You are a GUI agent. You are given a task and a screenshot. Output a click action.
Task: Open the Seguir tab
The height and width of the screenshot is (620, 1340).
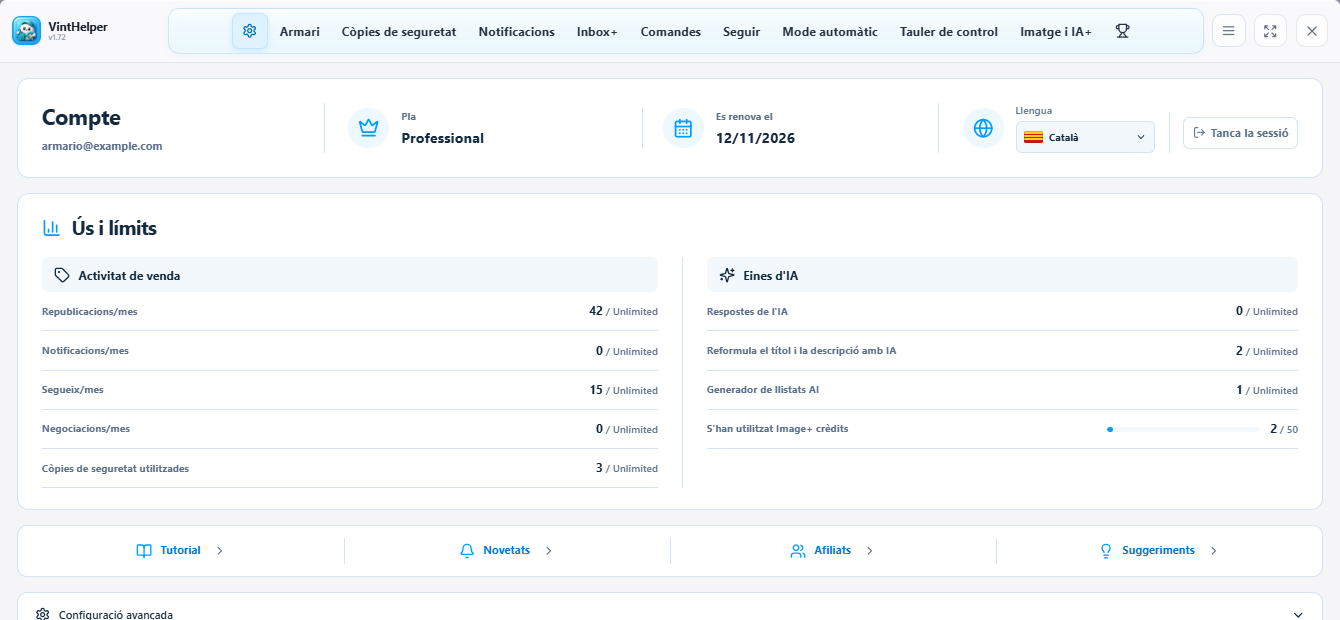tap(742, 32)
